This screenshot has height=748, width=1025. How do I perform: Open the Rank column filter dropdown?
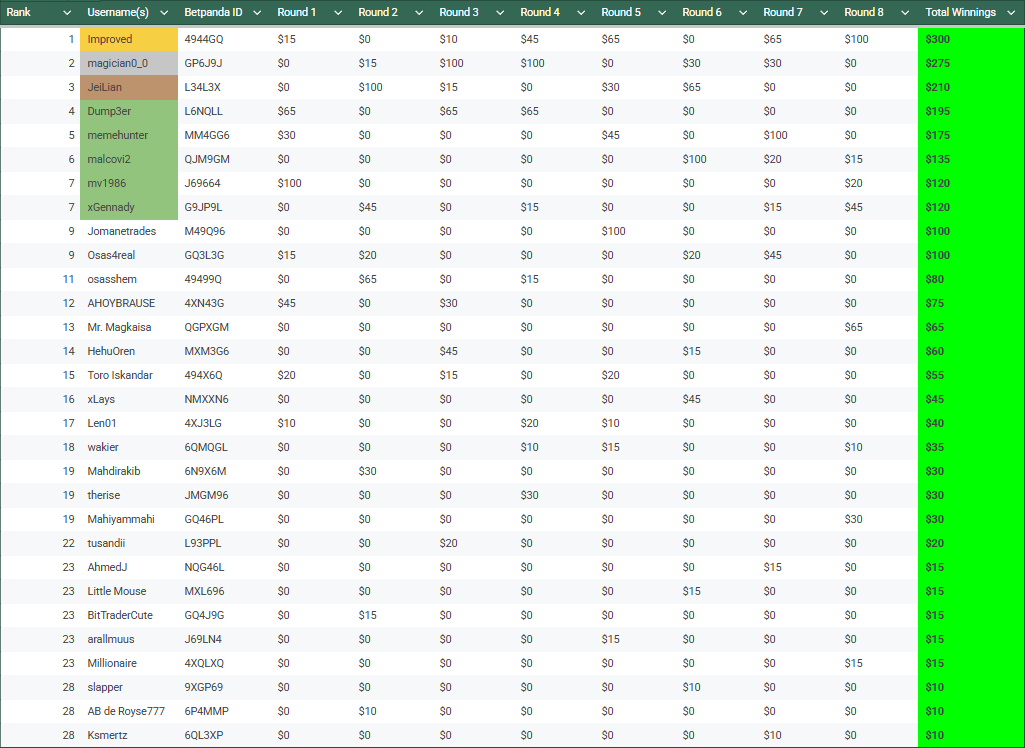point(67,13)
